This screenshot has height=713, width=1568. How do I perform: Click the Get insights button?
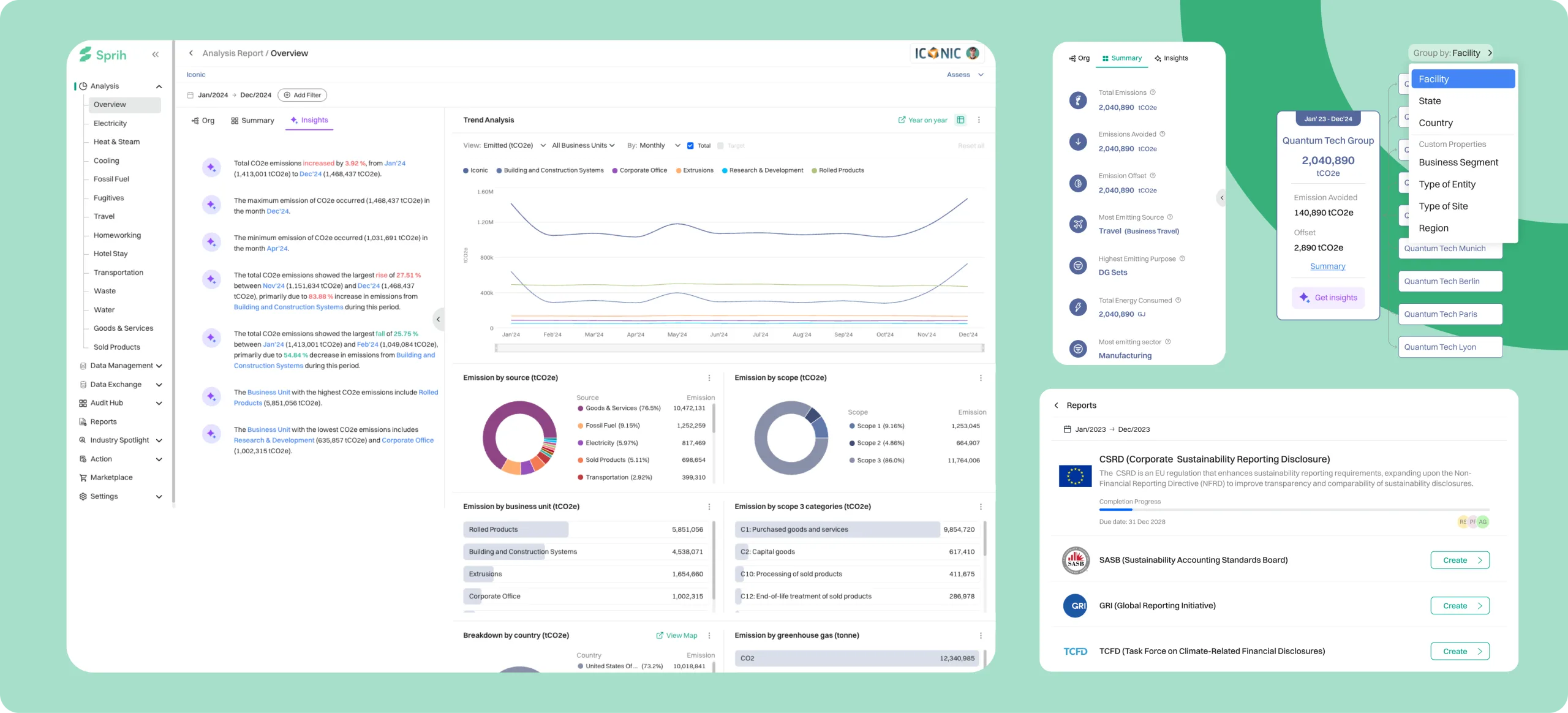(x=1328, y=298)
